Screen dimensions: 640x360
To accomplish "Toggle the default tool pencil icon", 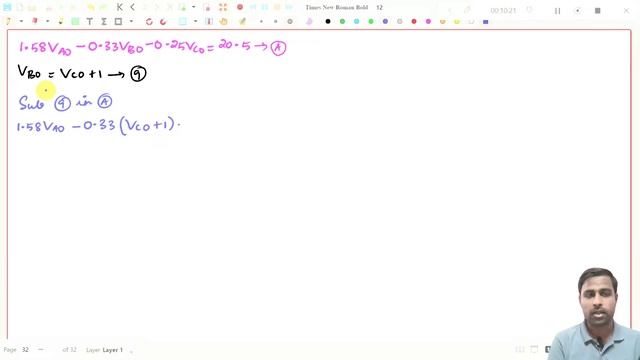I will 242,21.
